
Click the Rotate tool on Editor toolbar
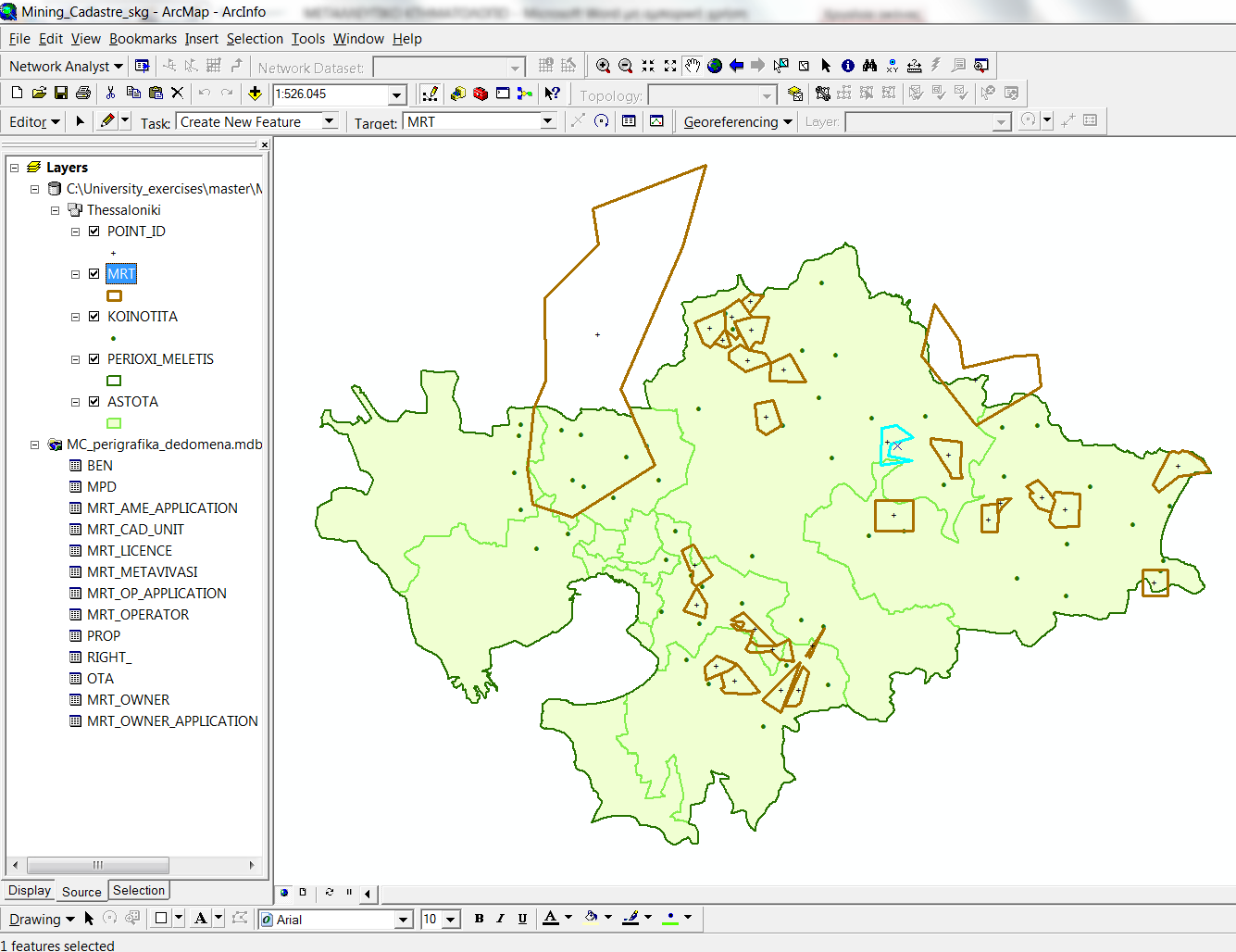[x=602, y=121]
